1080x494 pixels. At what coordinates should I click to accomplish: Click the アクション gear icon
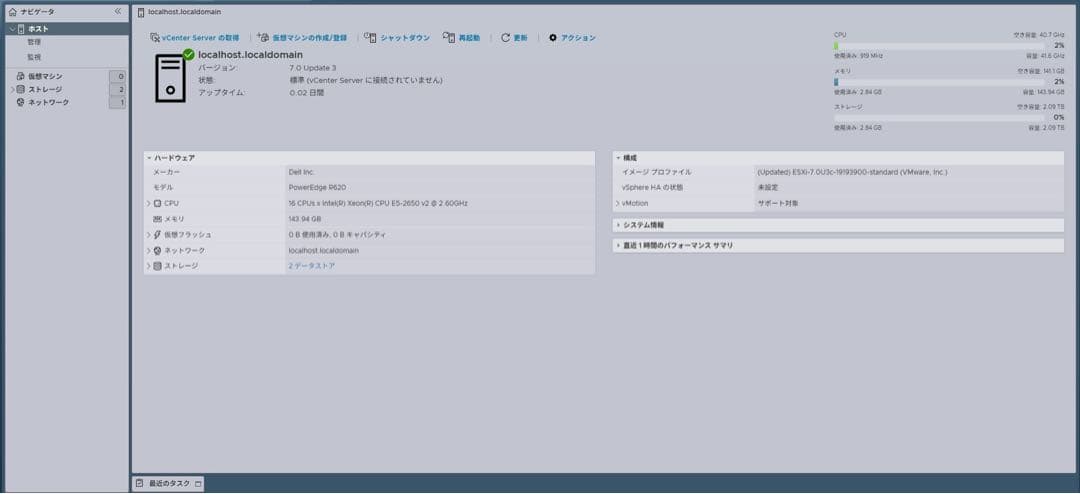pyautogui.click(x=552, y=38)
